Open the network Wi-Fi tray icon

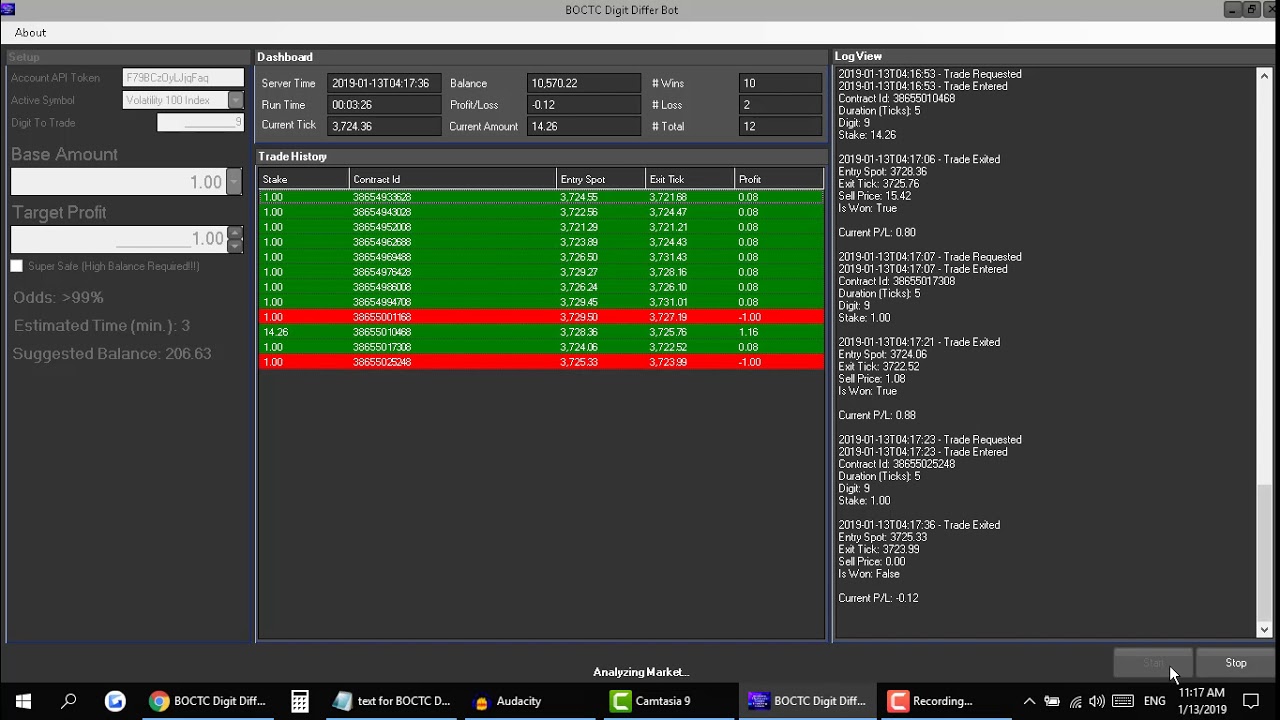(1075, 701)
